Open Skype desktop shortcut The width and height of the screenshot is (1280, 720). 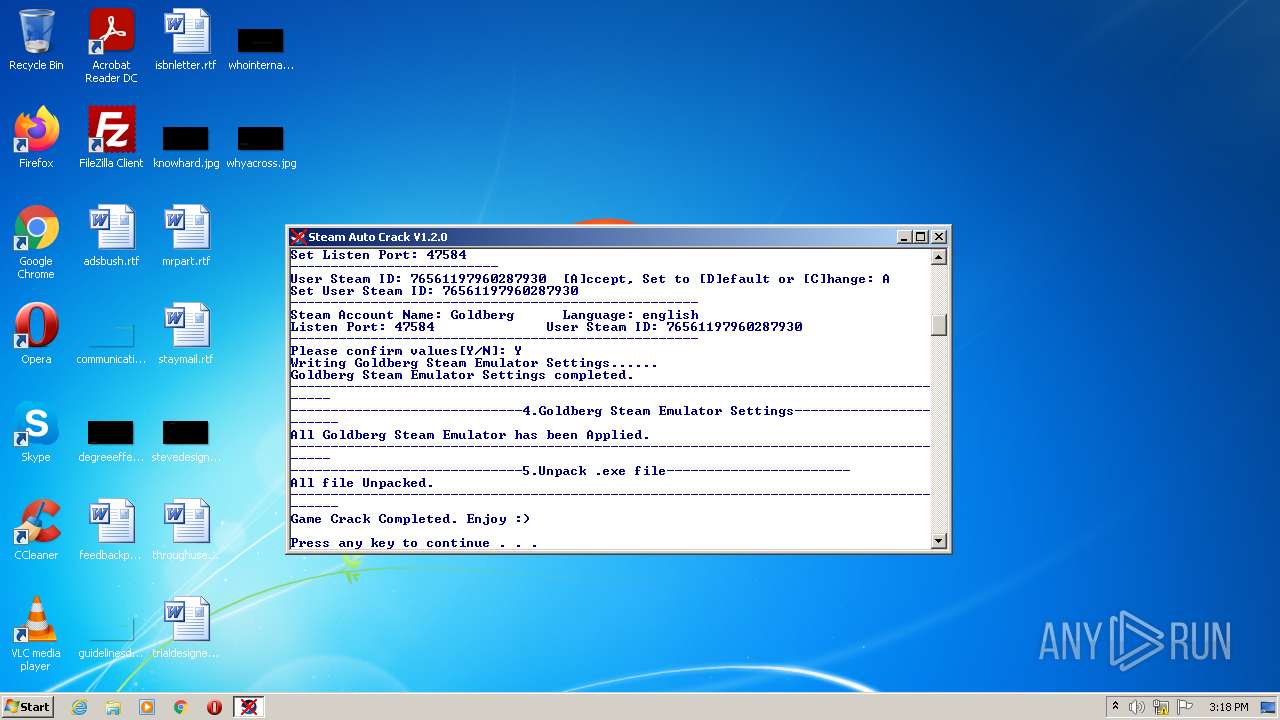tap(36, 432)
